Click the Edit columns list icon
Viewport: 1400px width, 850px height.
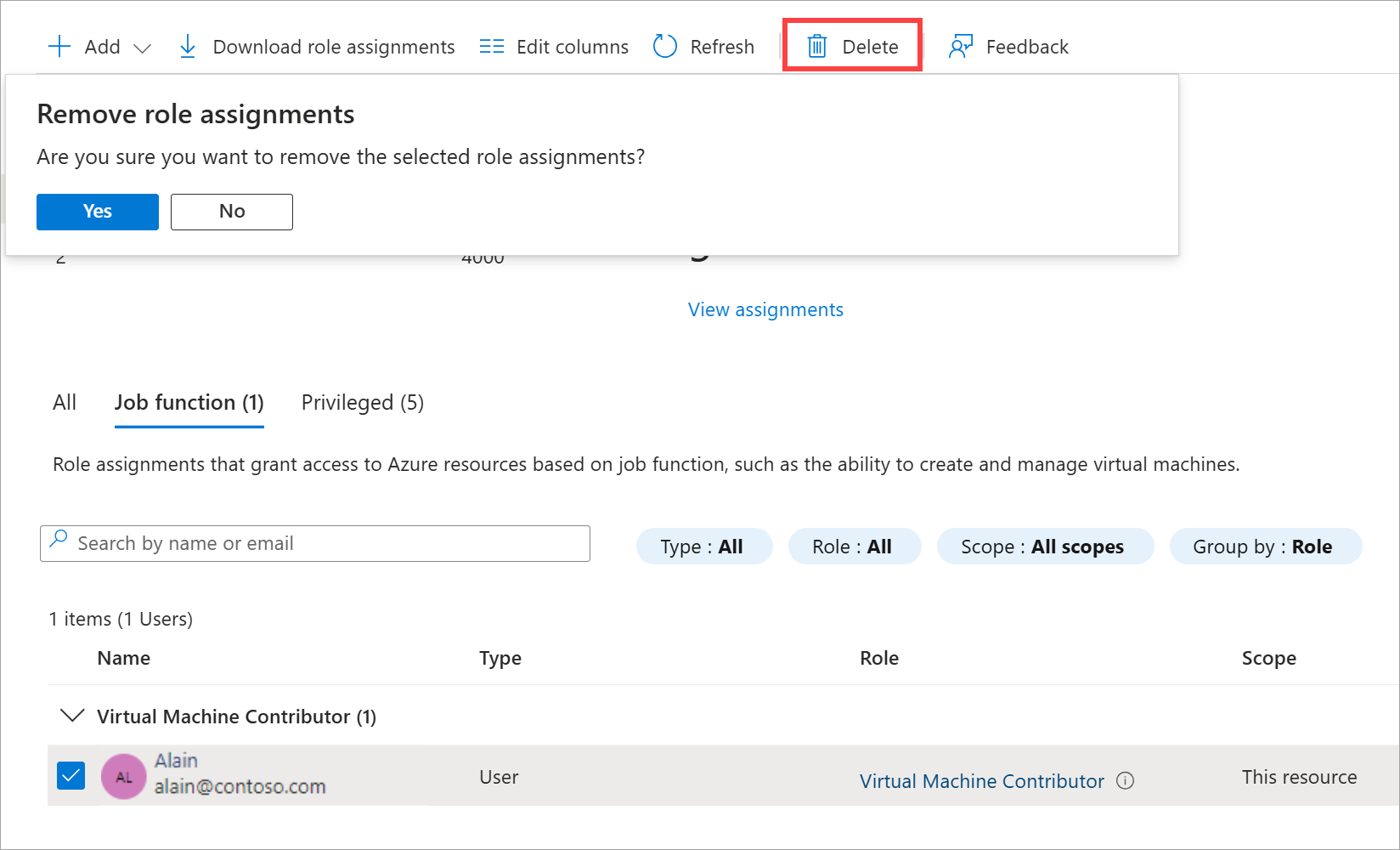point(491,46)
